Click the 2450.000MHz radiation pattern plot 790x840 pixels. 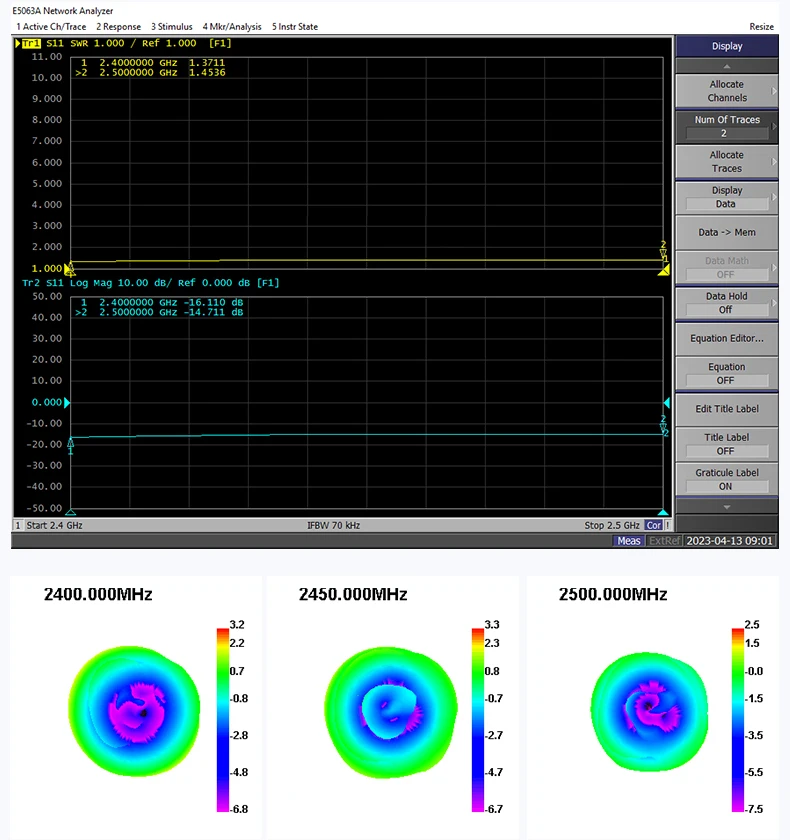(x=390, y=712)
